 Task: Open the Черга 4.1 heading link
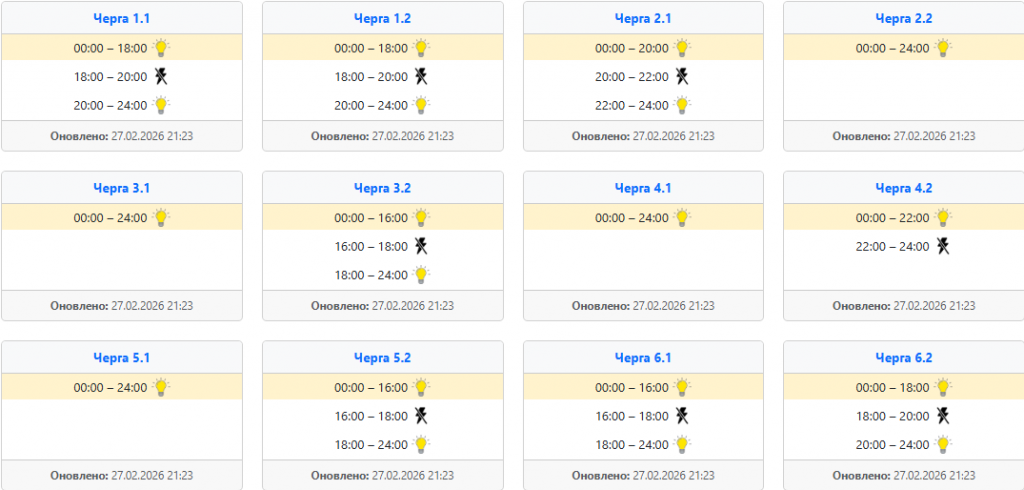[643, 188]
